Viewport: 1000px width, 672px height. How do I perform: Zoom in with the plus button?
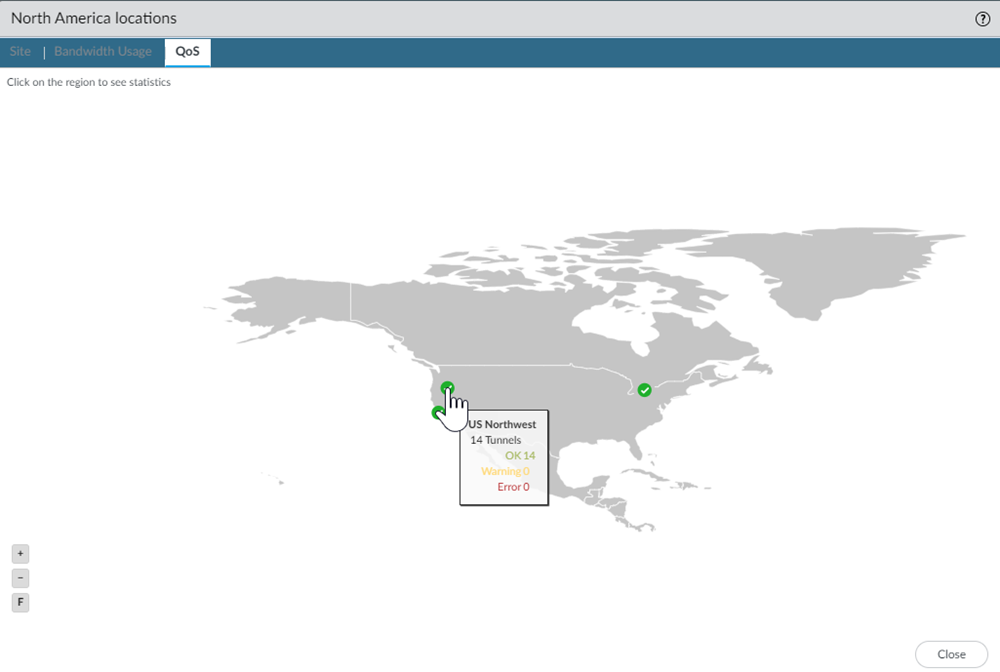pos(20,553)
